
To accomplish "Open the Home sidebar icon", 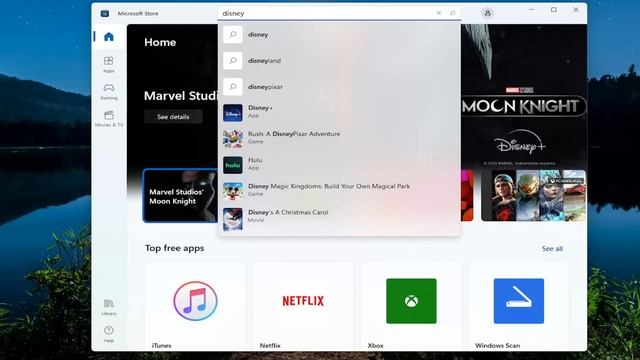I will tap(109, 37).
